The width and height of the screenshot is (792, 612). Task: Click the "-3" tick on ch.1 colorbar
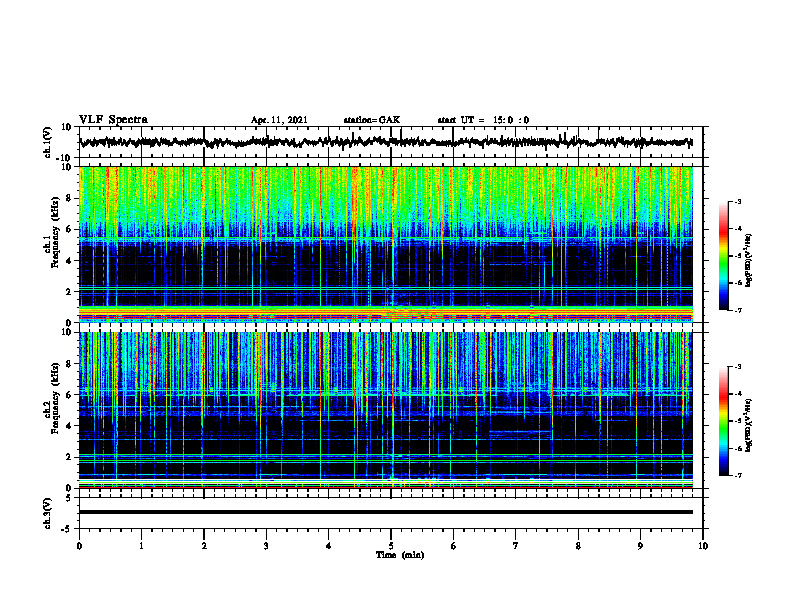pos(737,201)
